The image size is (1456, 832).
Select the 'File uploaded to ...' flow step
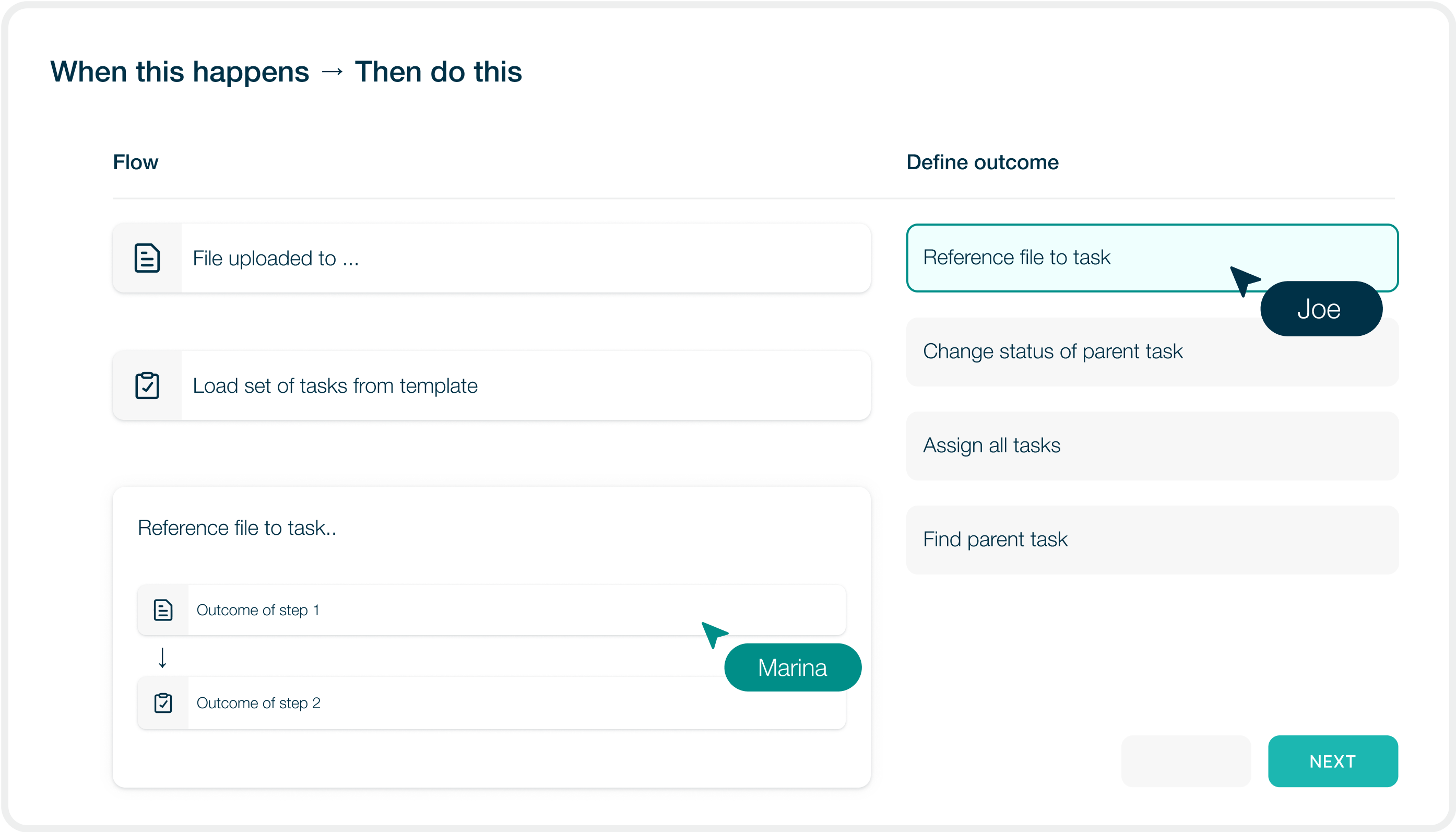point(491,259)
